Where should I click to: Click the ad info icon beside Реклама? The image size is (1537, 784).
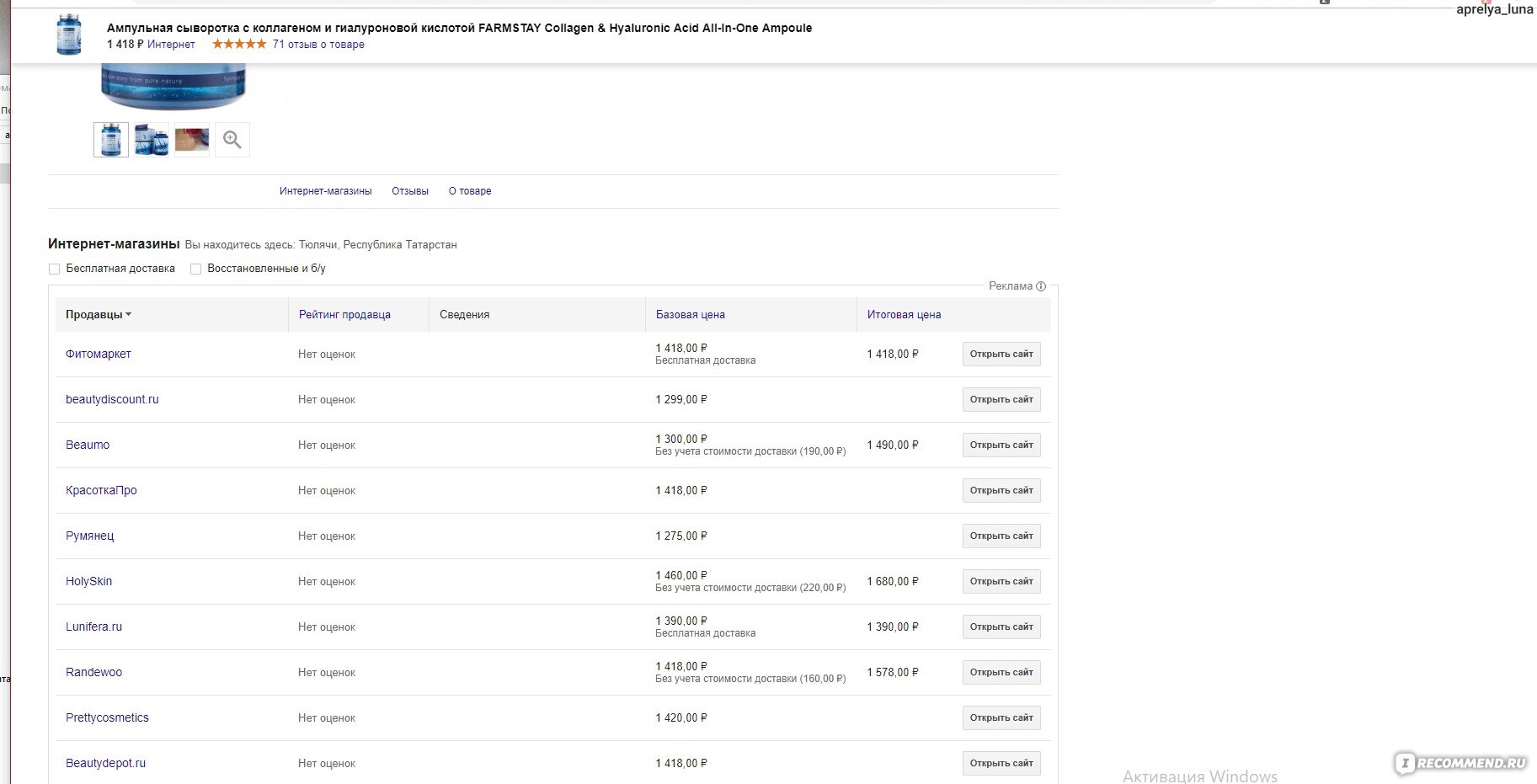click(x=1041, y=286)
